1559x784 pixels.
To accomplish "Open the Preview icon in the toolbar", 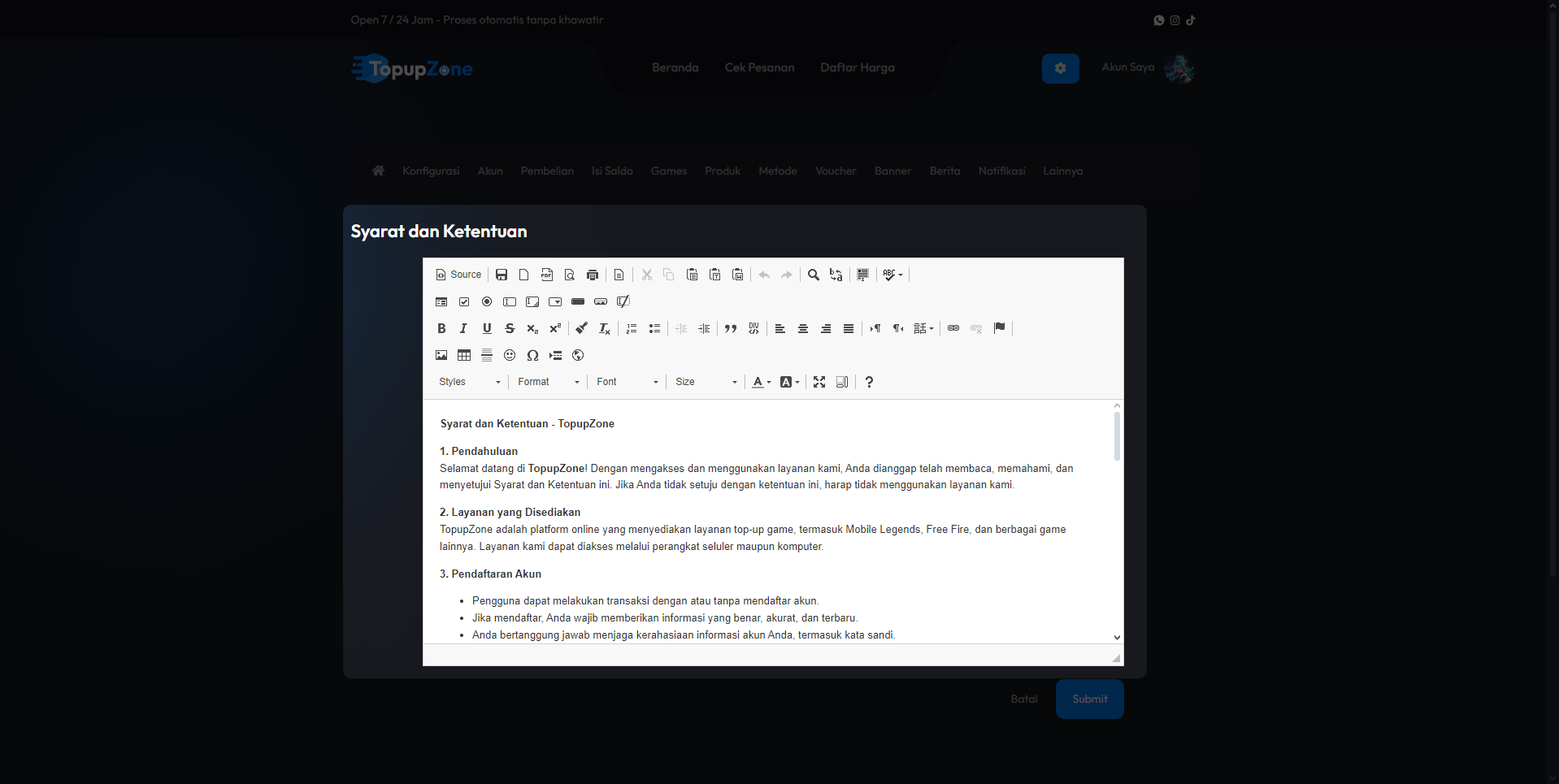I will [x=570, y=275].
